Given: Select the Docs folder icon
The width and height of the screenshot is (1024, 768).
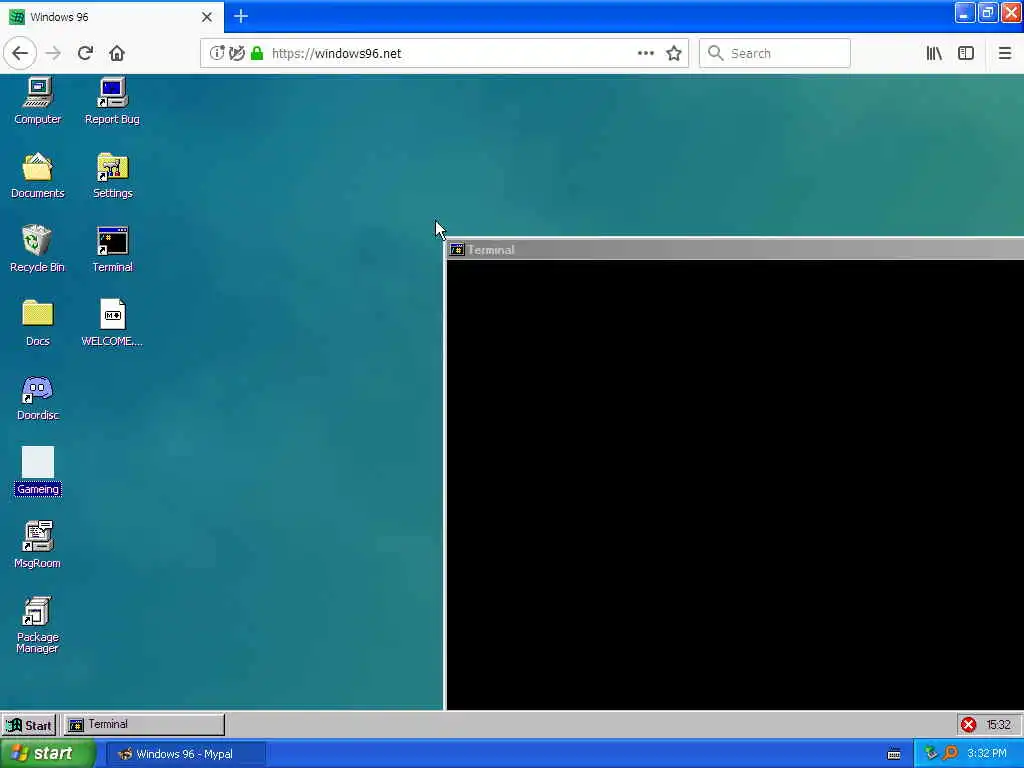Looking at the screenshot, I should 38,323.
